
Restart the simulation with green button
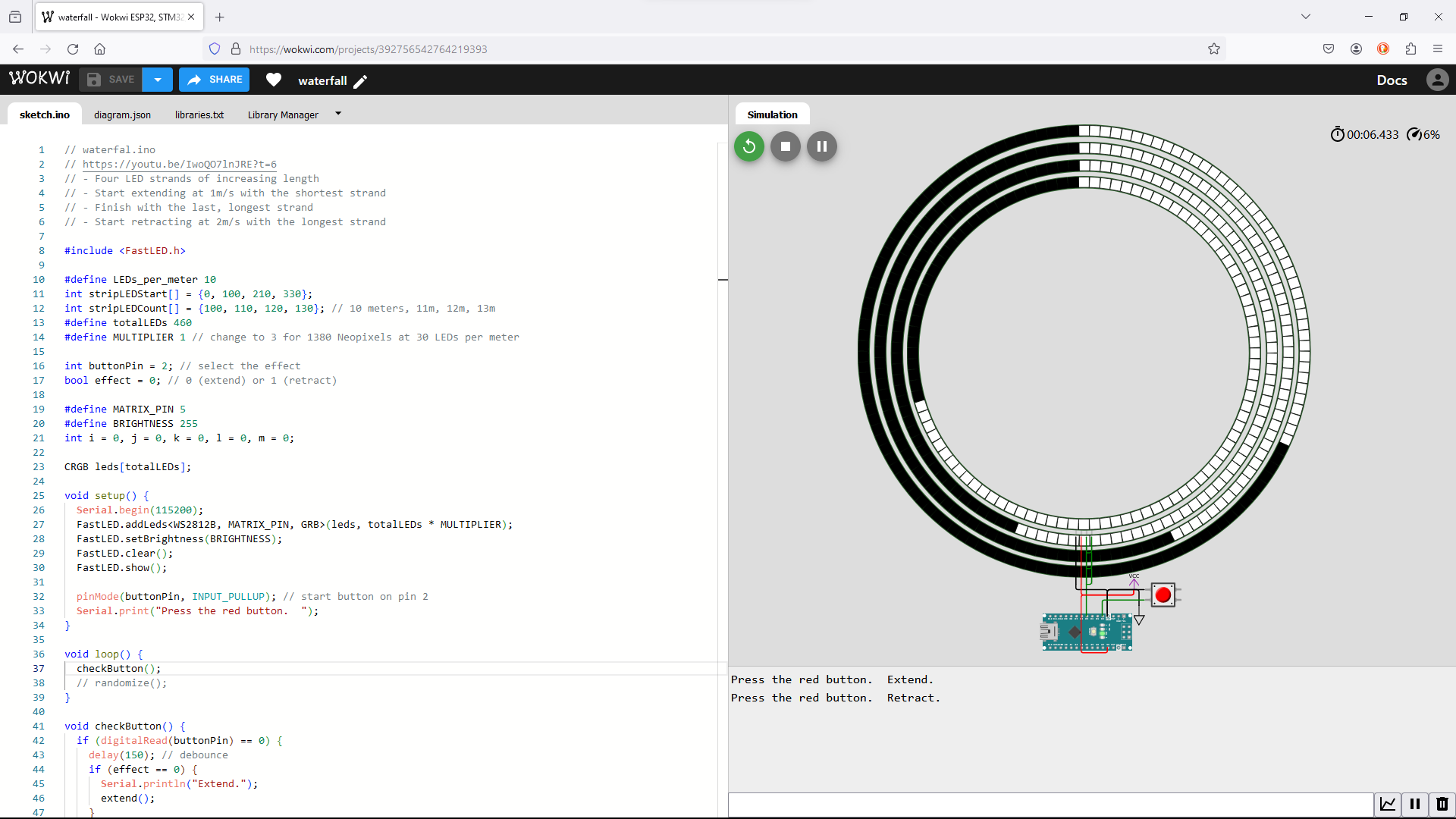[748, 146]
